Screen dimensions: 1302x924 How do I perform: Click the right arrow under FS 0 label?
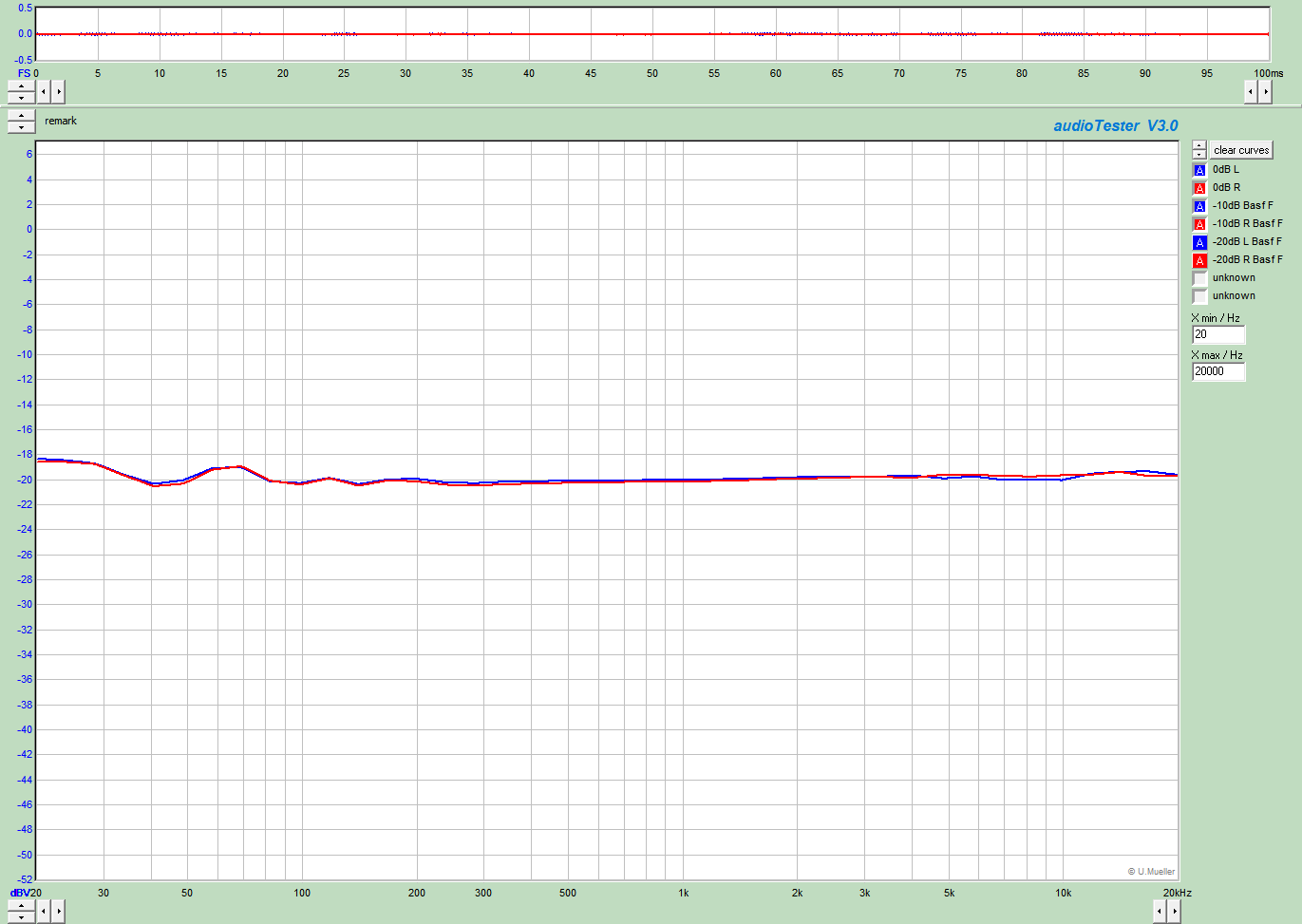59,91
